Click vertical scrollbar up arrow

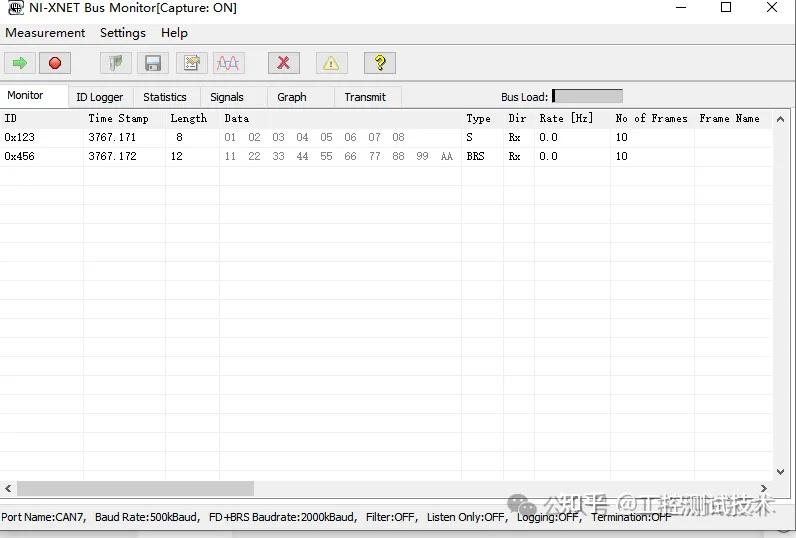pyautogui.click(x=781, y=119)
